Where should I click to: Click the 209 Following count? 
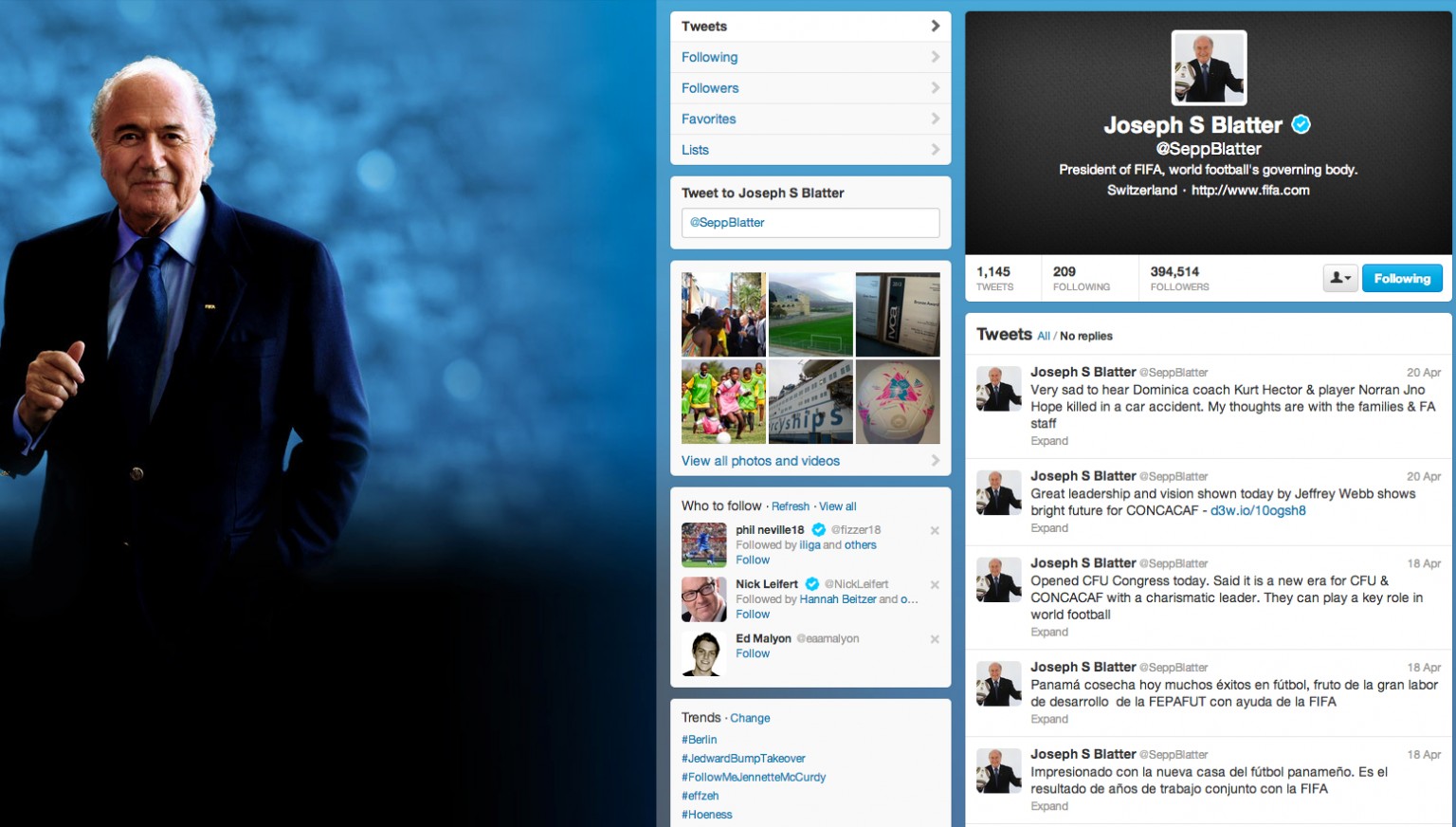[1082, 278]
